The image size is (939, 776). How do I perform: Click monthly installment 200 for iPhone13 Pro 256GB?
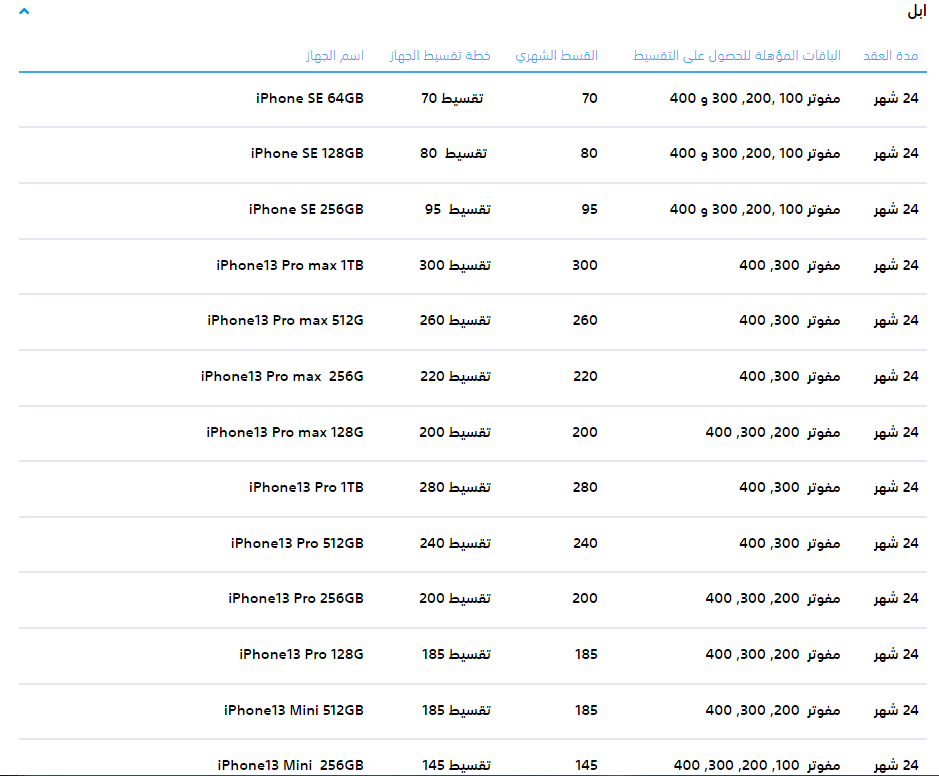(585, 598)
